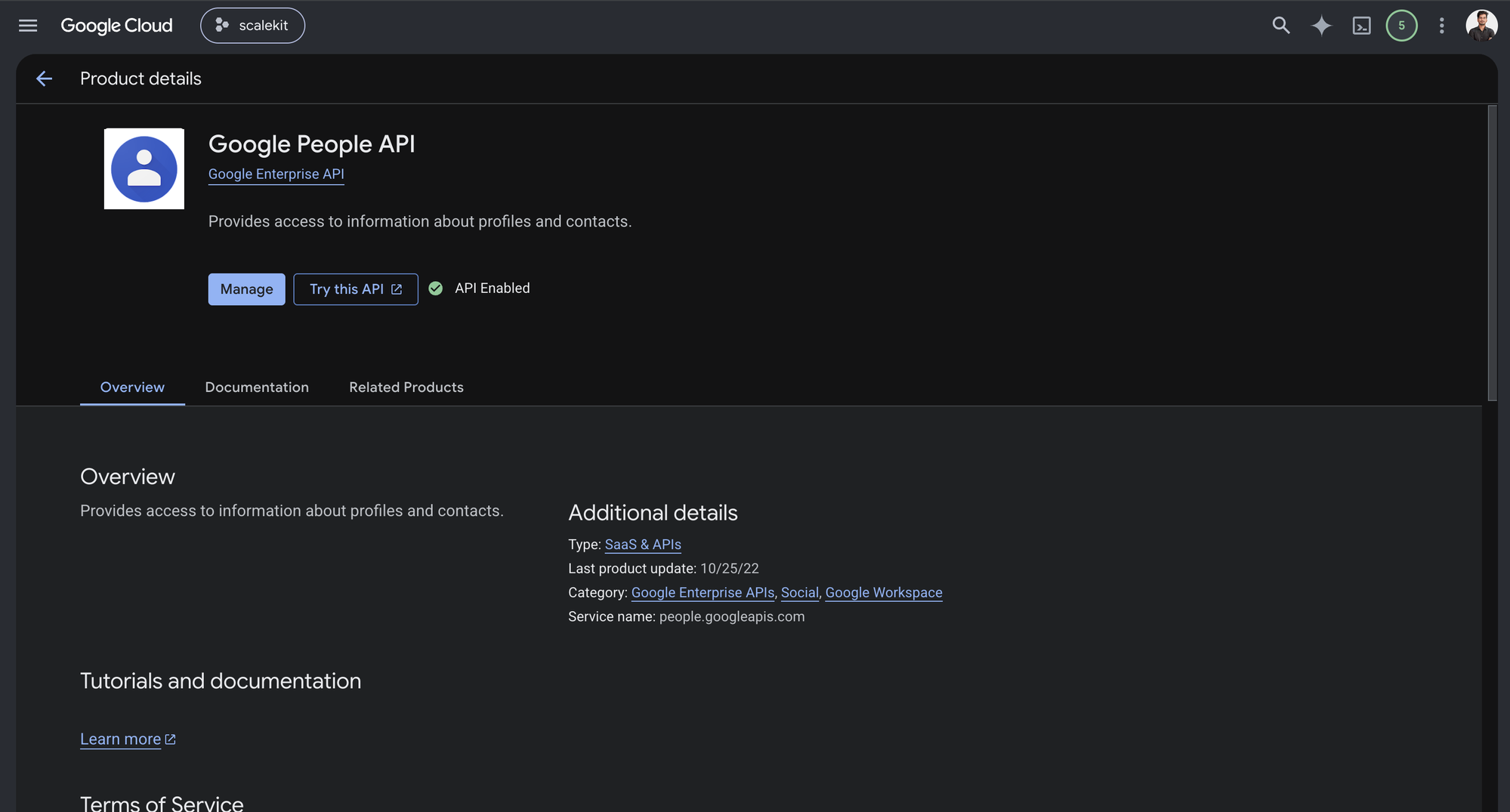Open the main navigation hamburger menu

28,26
